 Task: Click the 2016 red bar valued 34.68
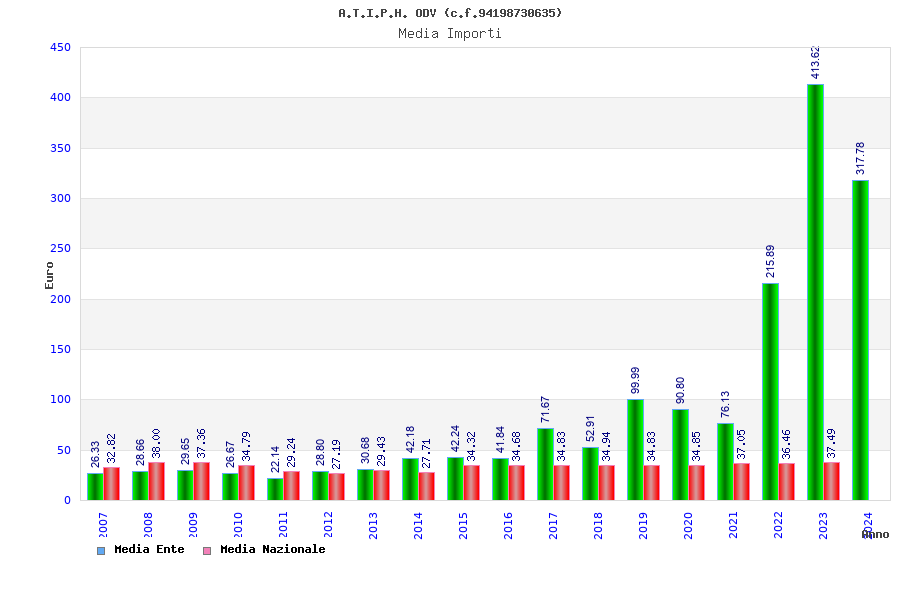[517, 483]
